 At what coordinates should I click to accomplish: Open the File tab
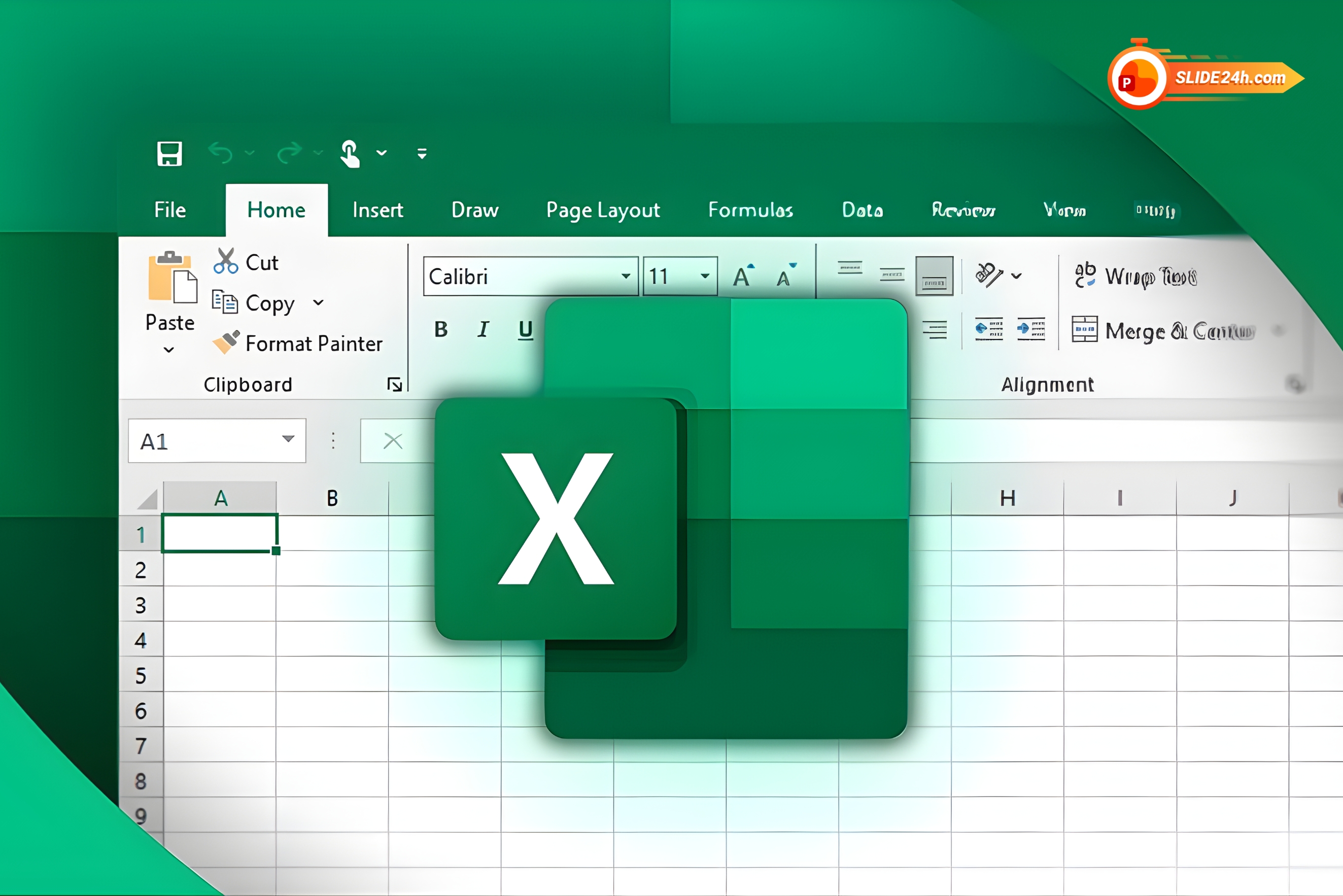click(x=170, y=210)
